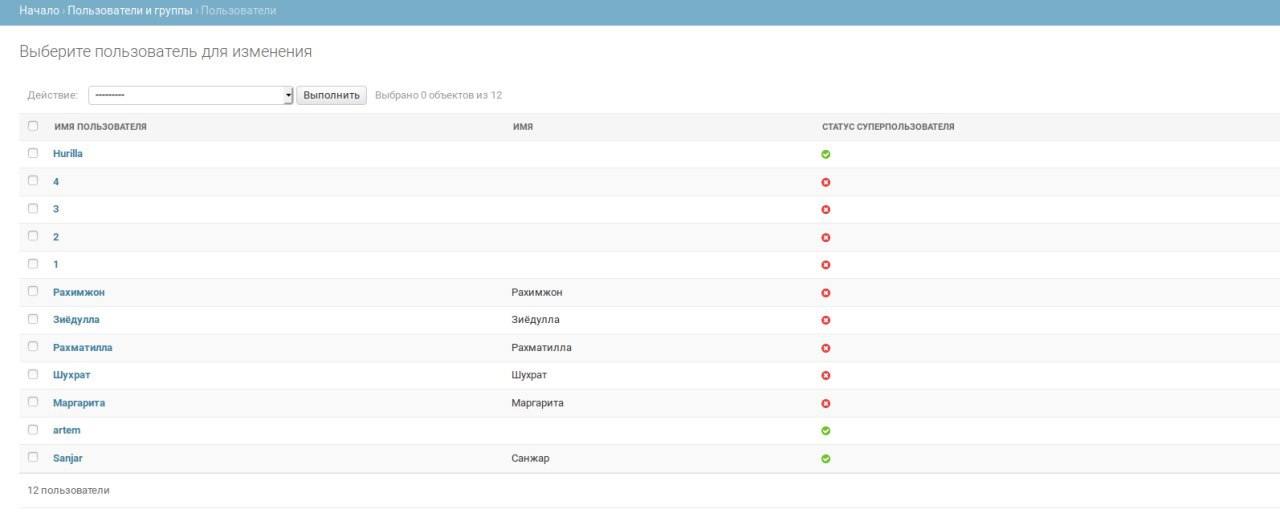Click the Рахимжон name cell in Имя column

click(x=537, y=292)
